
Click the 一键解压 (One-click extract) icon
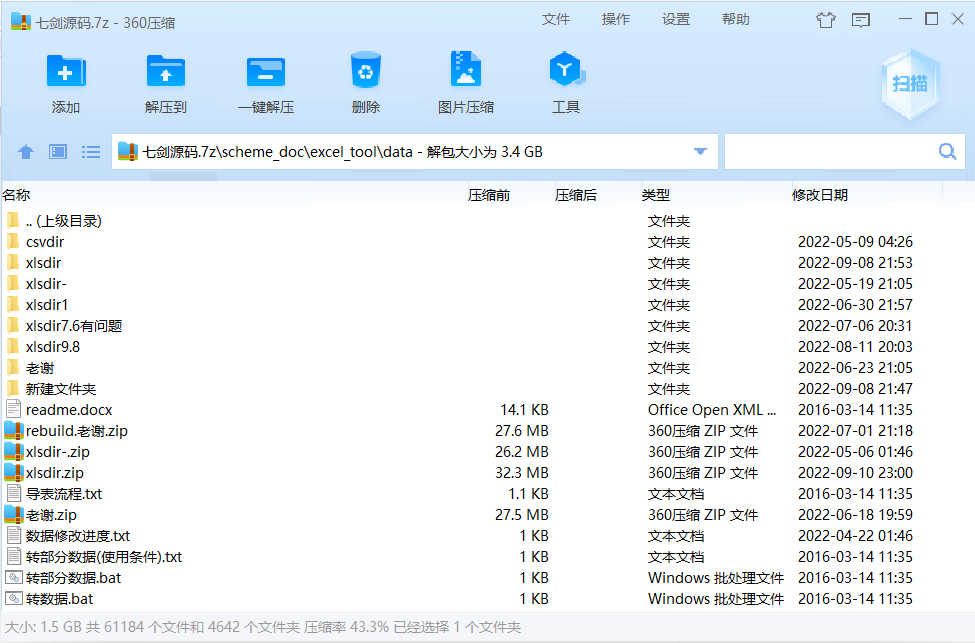click(x=266, y=72)
